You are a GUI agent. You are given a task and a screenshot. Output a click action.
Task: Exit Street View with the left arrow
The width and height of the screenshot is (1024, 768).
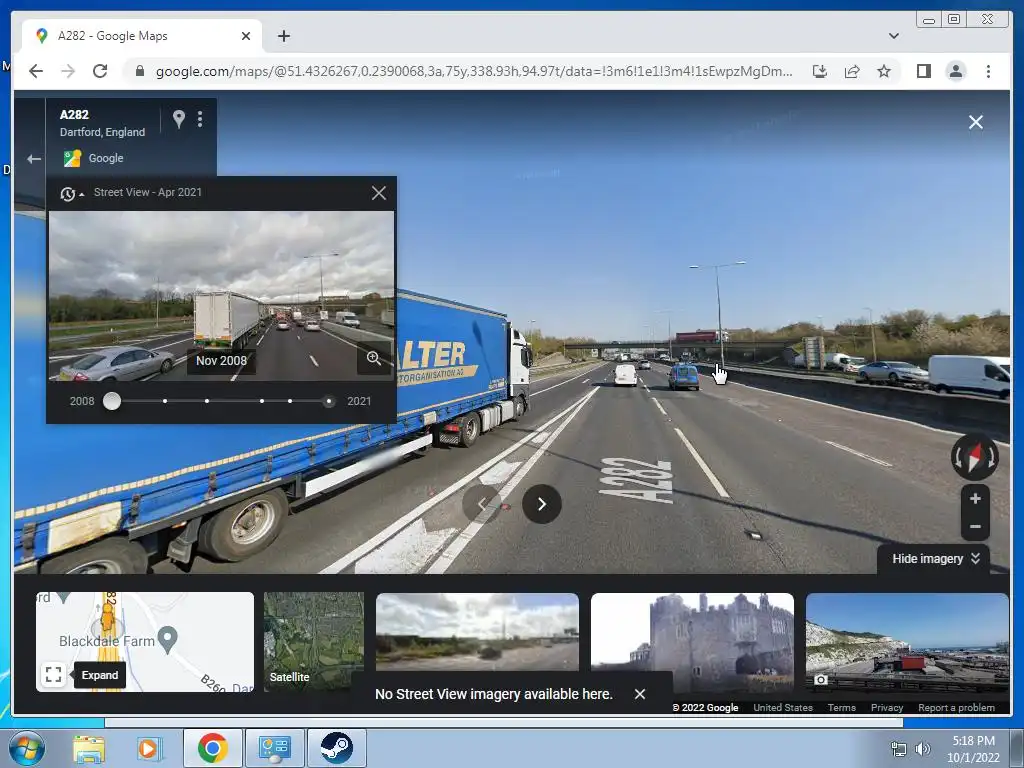point(33,159)
